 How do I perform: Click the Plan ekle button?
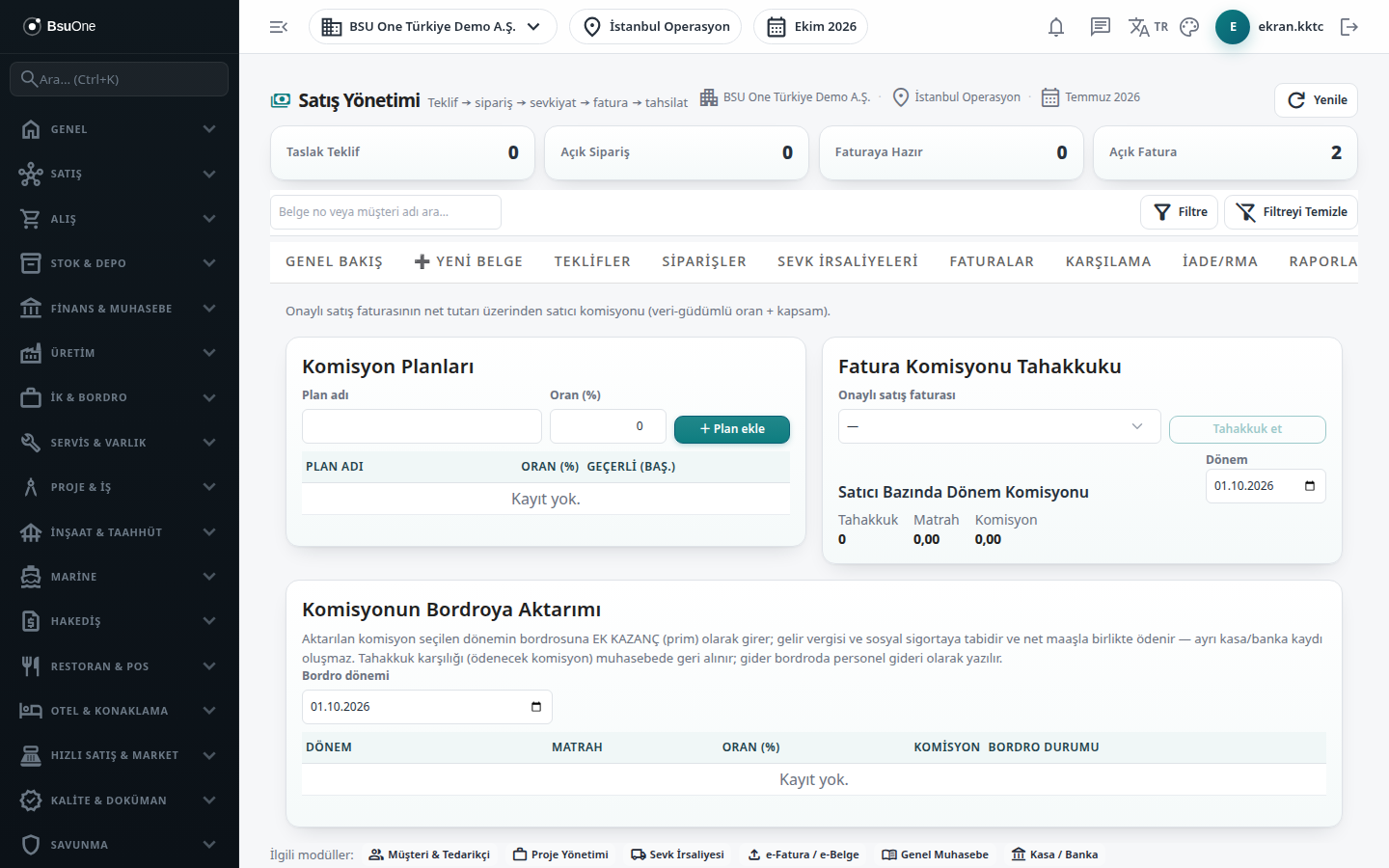tap(732, 429)
